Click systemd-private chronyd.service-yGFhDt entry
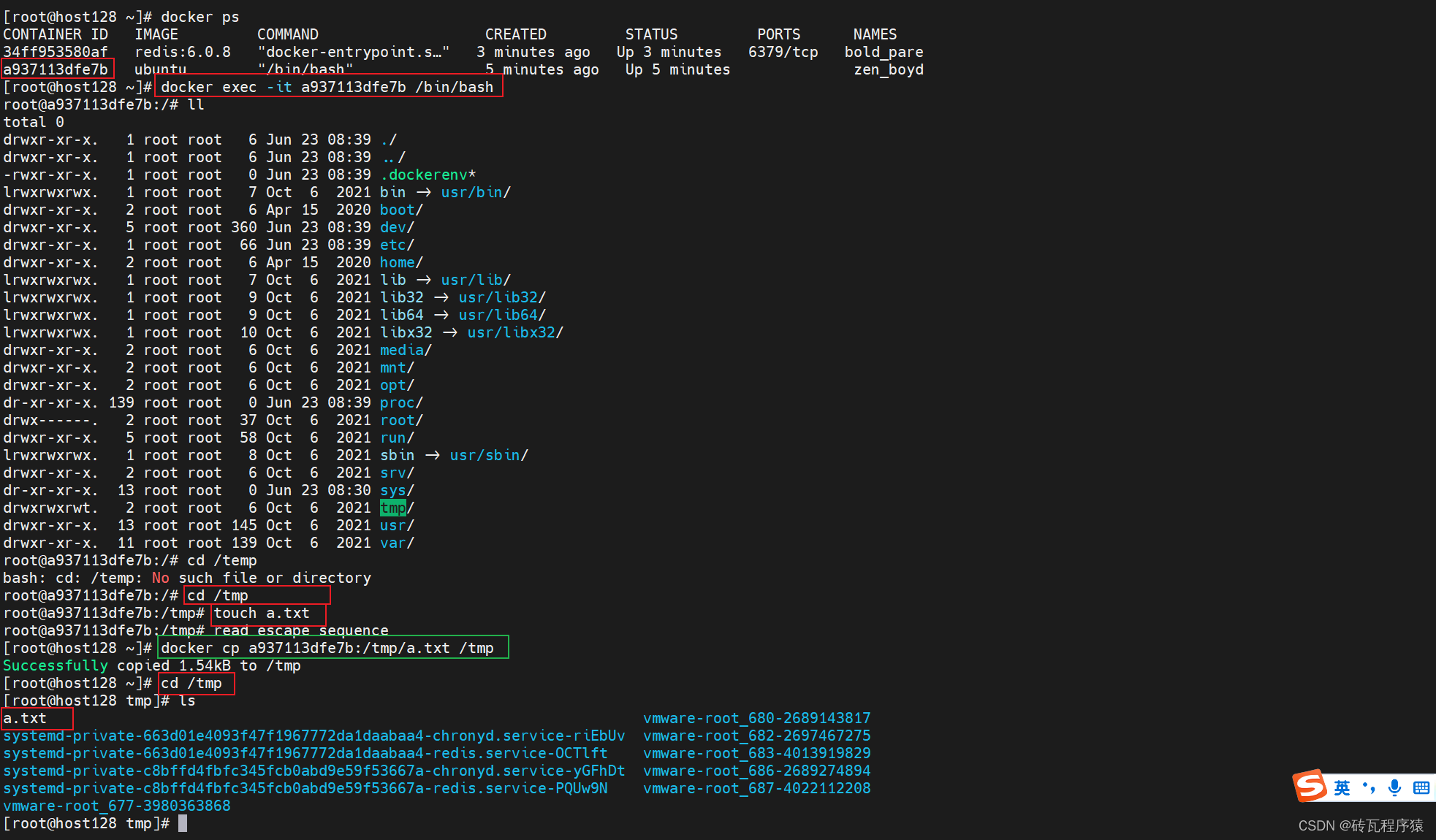 [x=314, y=771]
